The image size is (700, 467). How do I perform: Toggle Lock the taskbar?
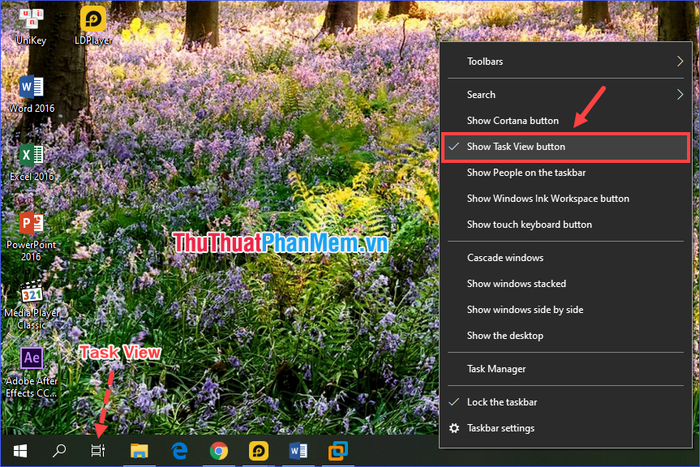click(x=566, y=402)
